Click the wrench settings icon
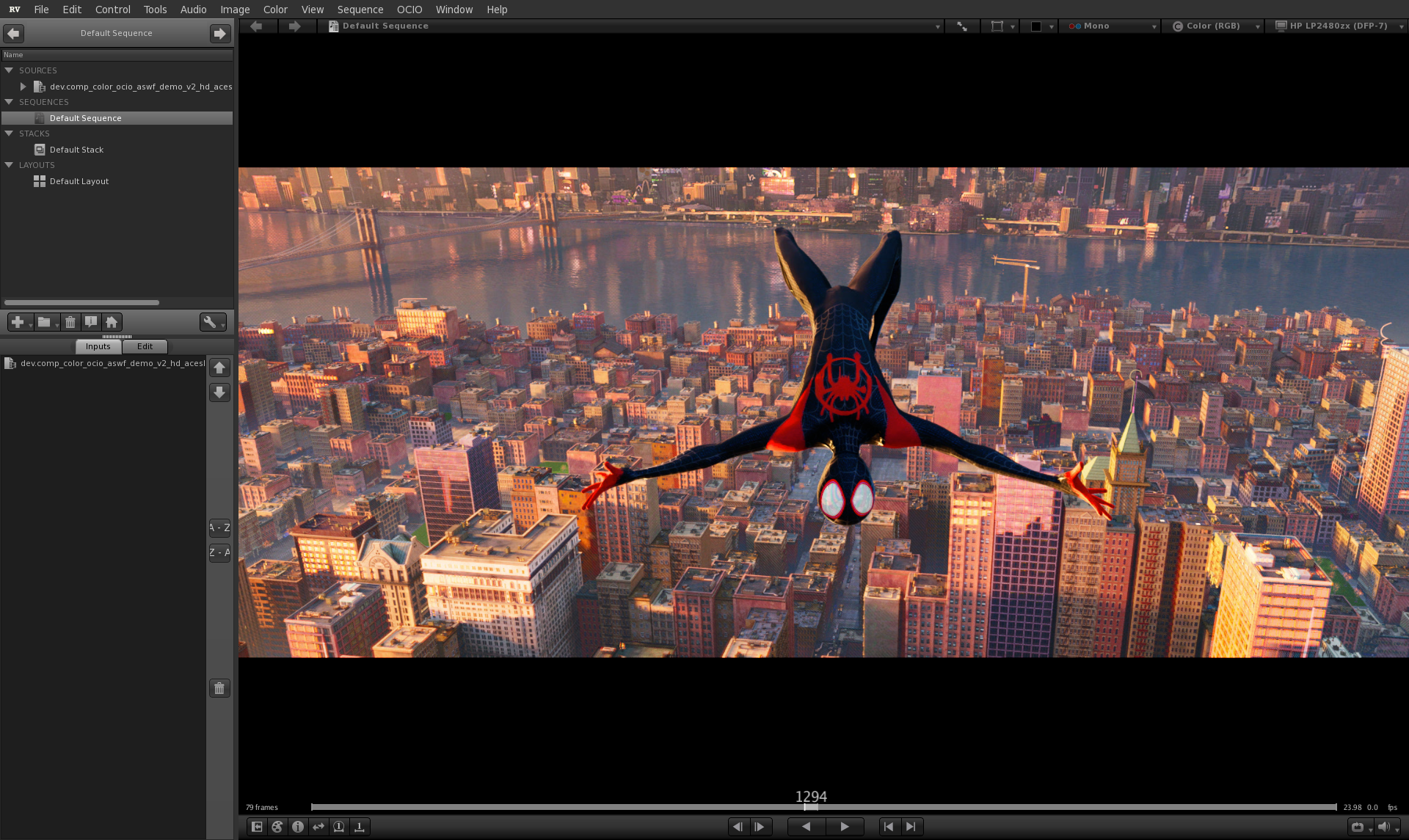This screenshot has height=840, width=1409. pyautogui.click(x=210, y=322)
